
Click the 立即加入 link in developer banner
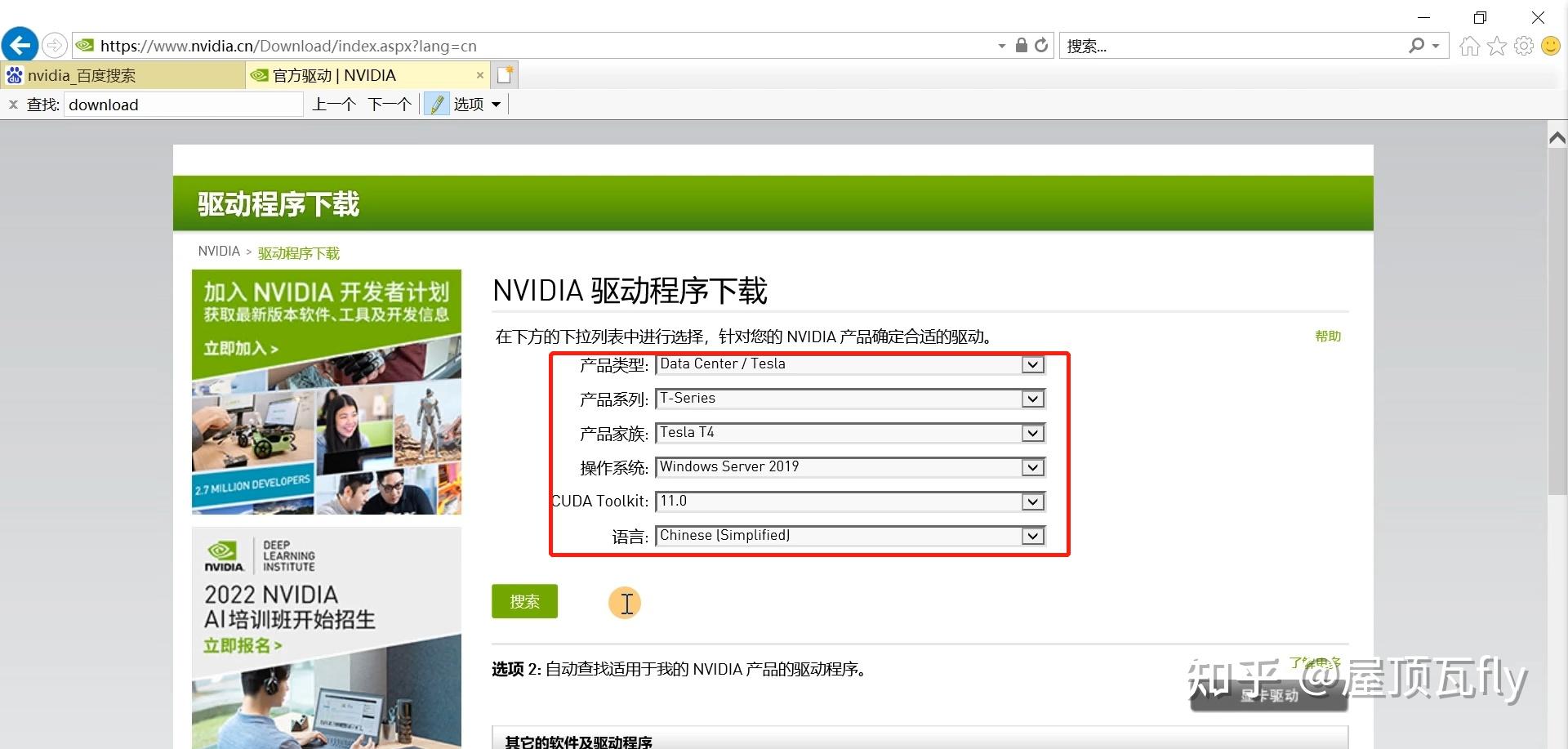tap(241, 349)
